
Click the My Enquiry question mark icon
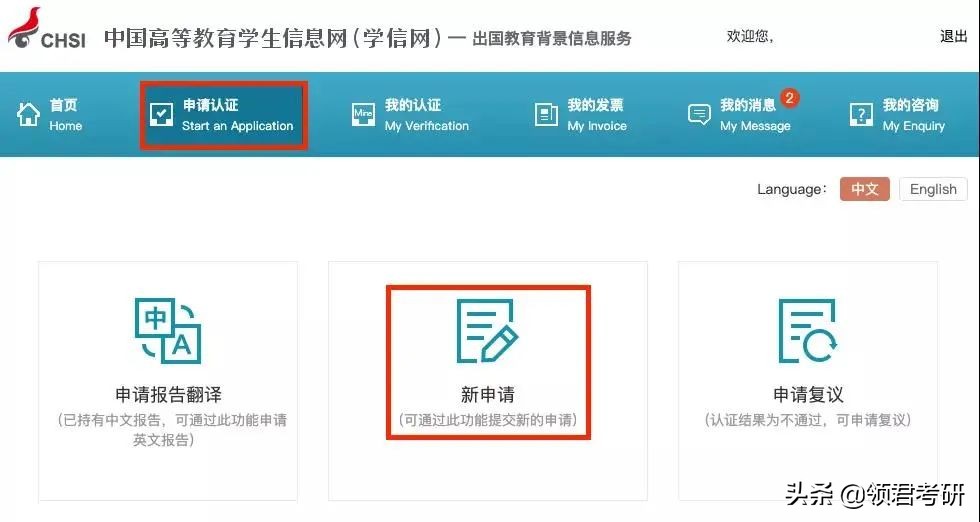(x=861, y=115)
